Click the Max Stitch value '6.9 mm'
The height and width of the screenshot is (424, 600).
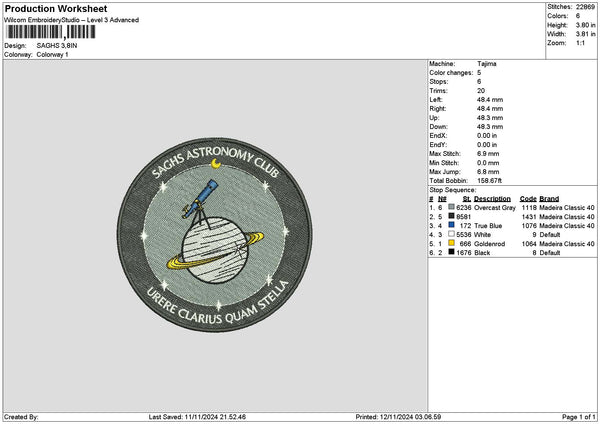pyautogui.click(x=488, y=153)
